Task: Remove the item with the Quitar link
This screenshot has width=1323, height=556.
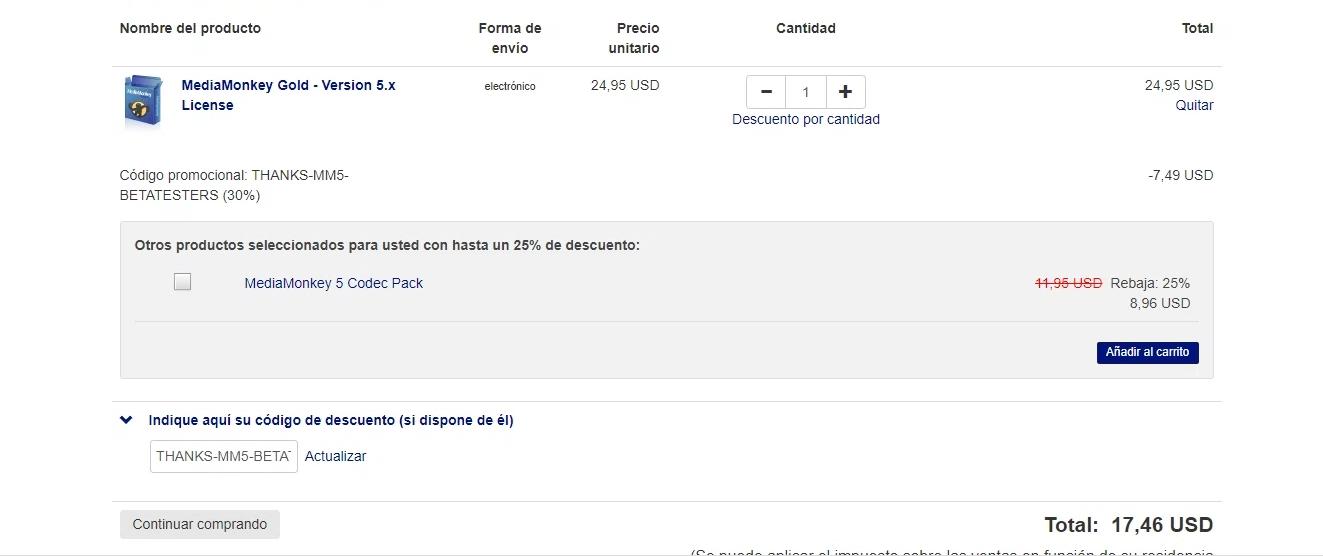Action: point(1194,105)
